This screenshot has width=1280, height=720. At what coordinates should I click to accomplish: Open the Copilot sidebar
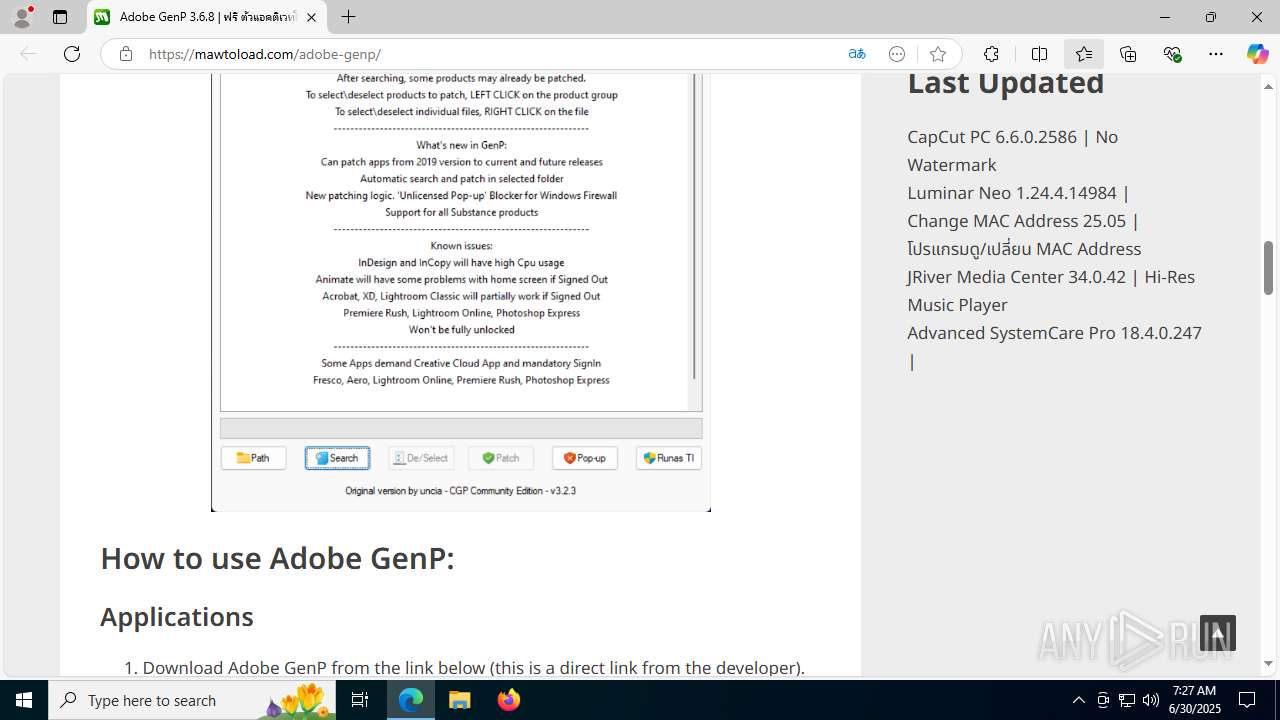[1257, 54]
